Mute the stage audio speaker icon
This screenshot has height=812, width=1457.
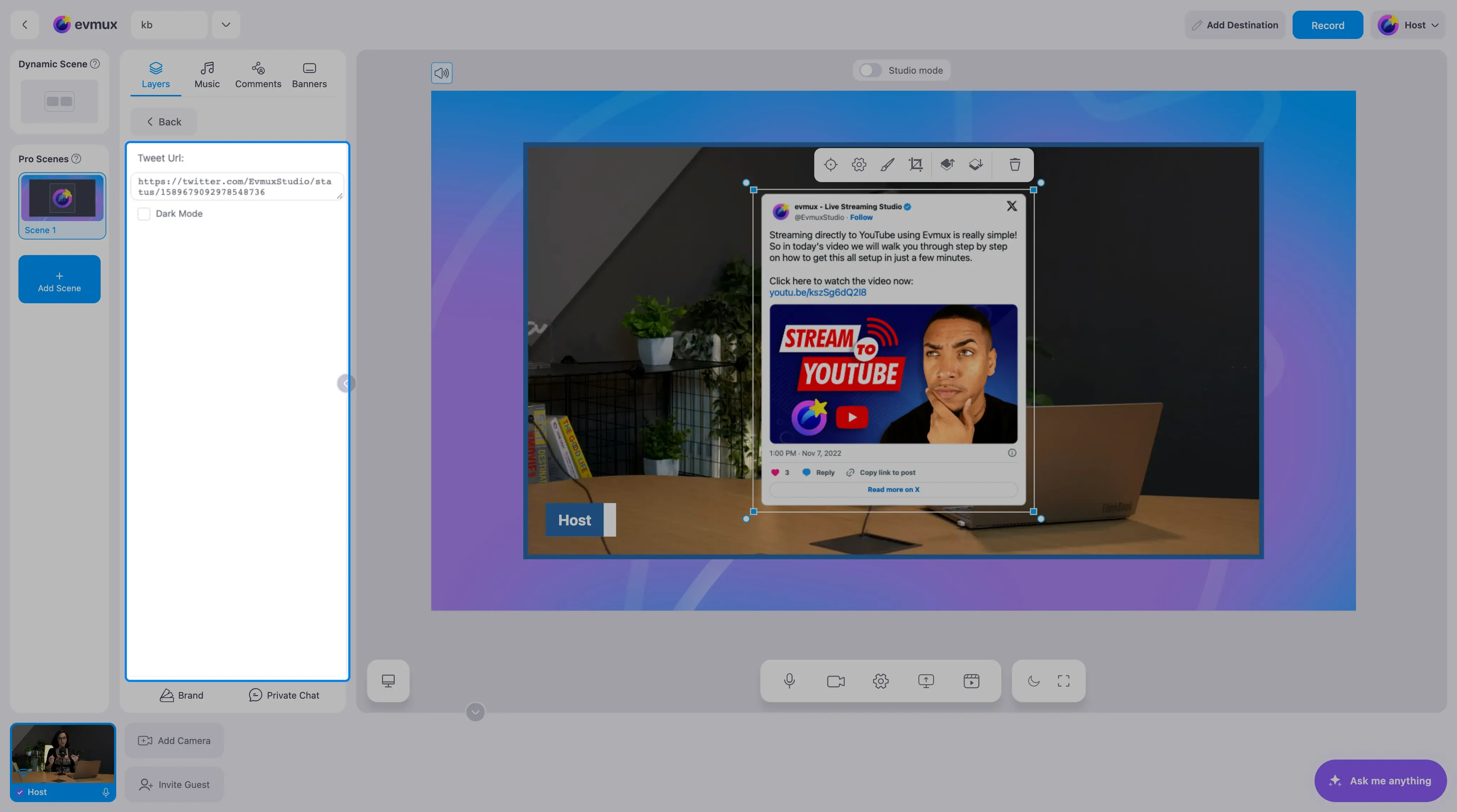(x=442, y=73)
